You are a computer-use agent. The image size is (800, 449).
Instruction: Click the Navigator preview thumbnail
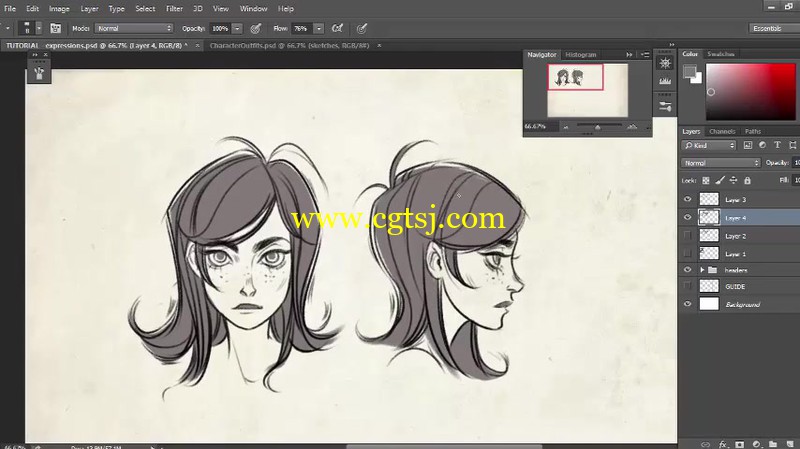coord(587,90)
